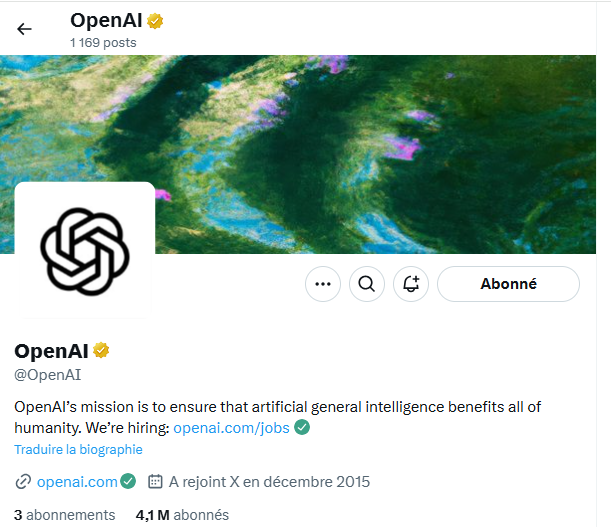Click the chain link icon before openai.com
The width and height of the screenshot is (611, 527).
(x=23, y=482)
